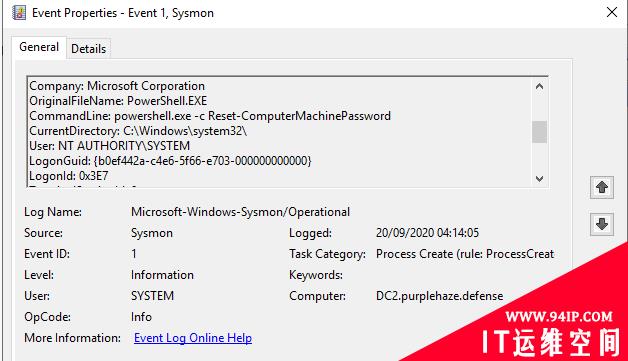Click the Level value Information

click(x=162, y=275)
